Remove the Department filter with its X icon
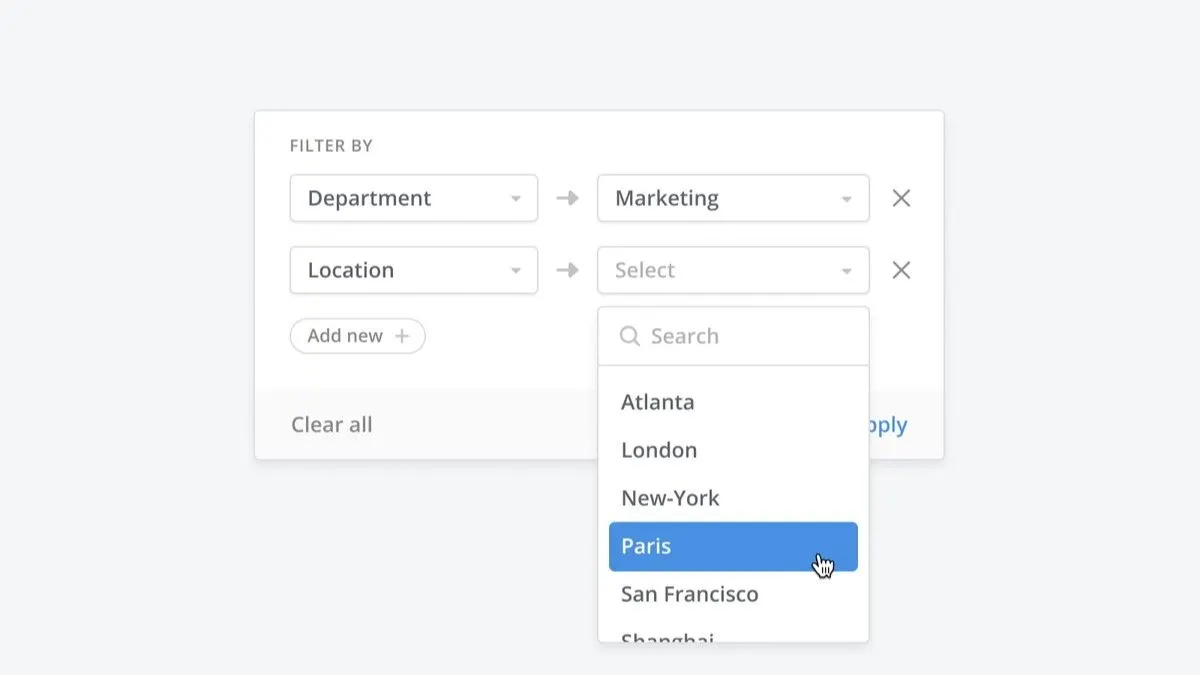Viewport: 1200px width, 675px height. pos(901,198)
